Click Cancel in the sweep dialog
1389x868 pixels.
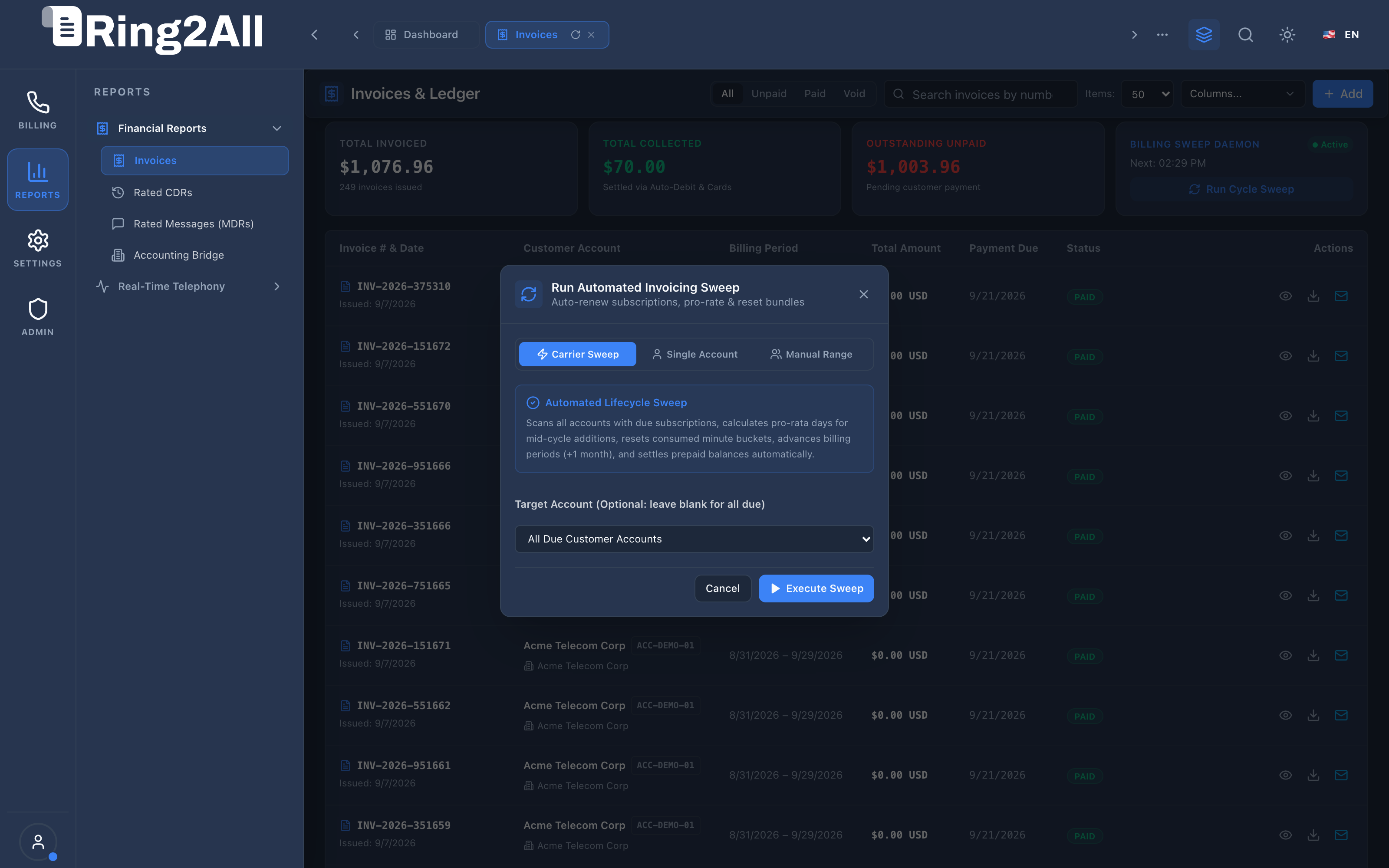tap(723, 589)
